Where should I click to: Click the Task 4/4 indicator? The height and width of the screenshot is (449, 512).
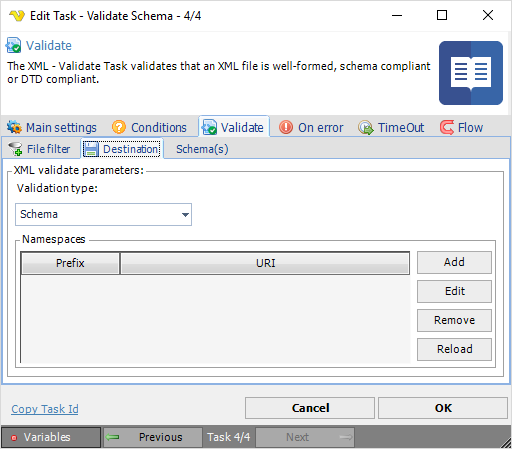pos(229,437)
